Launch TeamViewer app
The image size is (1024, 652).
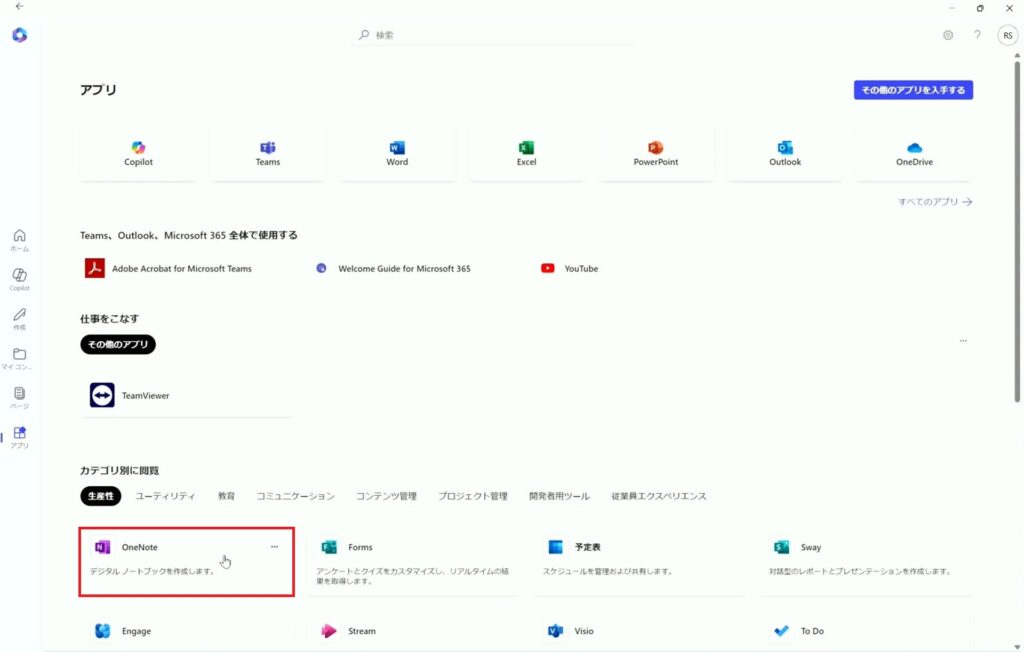click(186, 395)
